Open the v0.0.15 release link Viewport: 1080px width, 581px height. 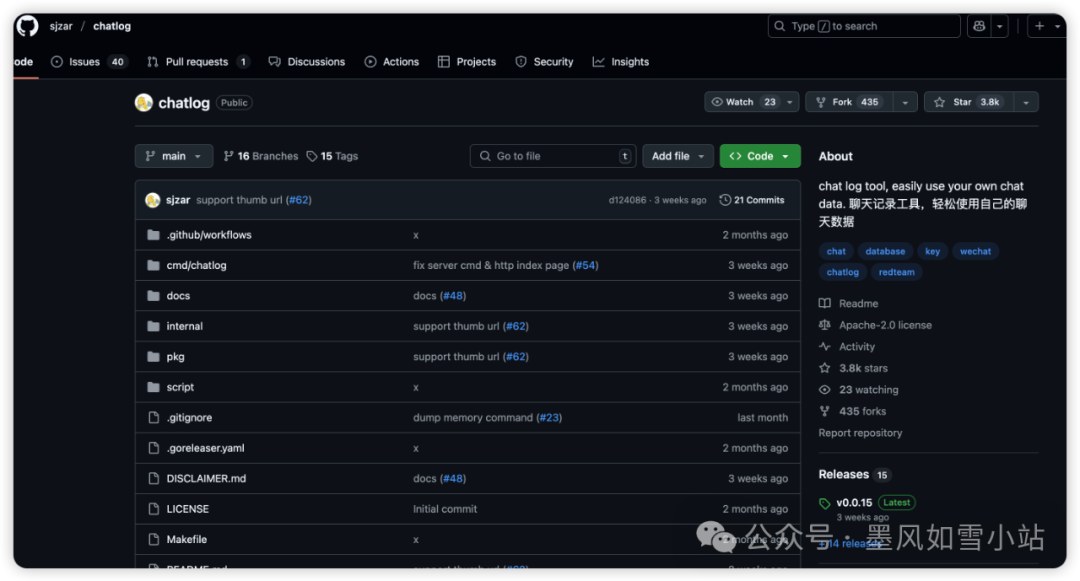tap(854, 503)
